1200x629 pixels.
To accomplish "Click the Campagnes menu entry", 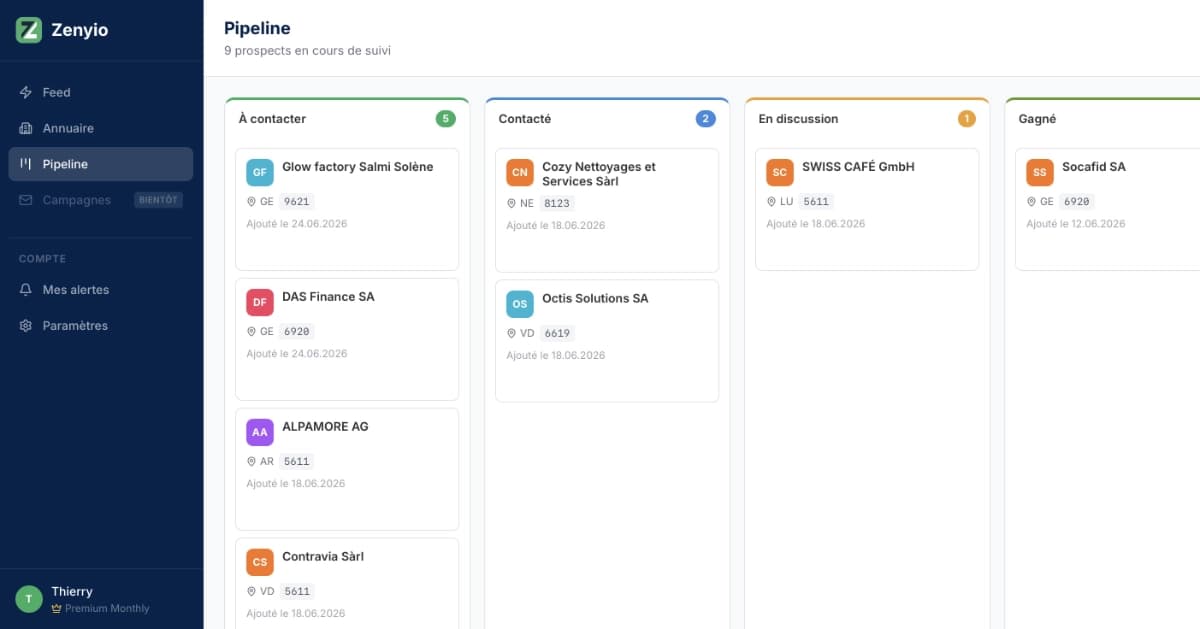I will coord(101,200).
